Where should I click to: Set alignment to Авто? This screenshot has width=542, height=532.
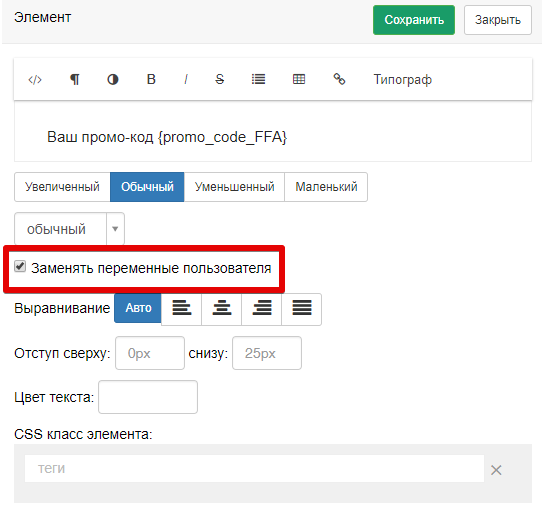138,308
